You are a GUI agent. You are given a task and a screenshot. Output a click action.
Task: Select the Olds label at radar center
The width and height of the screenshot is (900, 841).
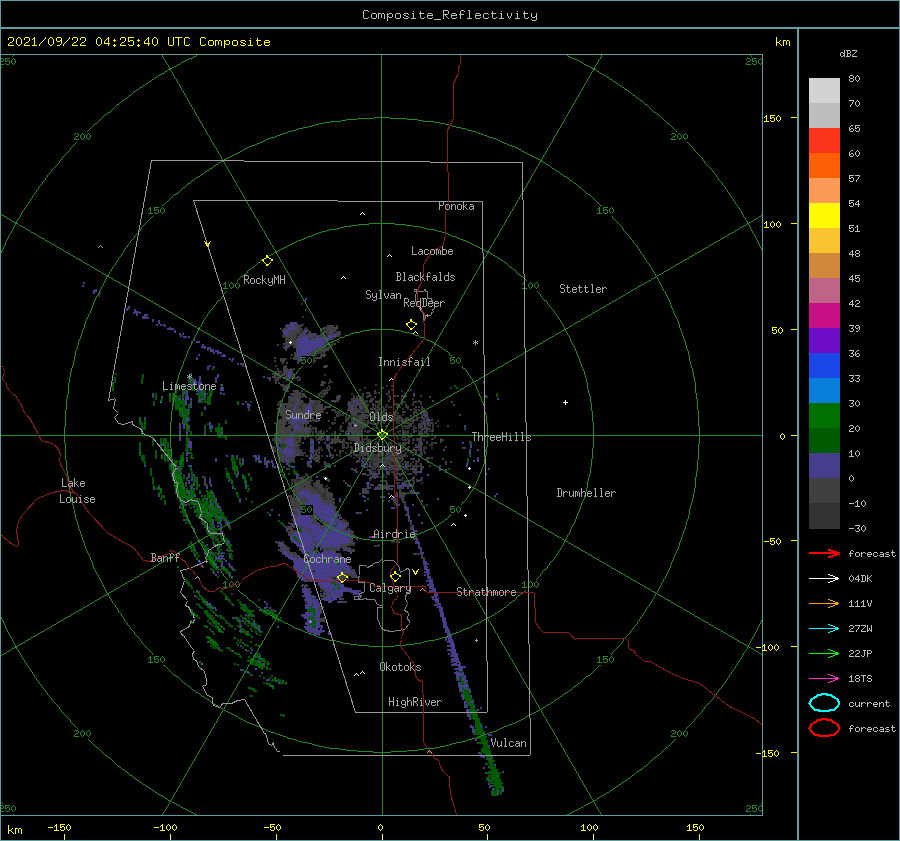coord(381,417)
